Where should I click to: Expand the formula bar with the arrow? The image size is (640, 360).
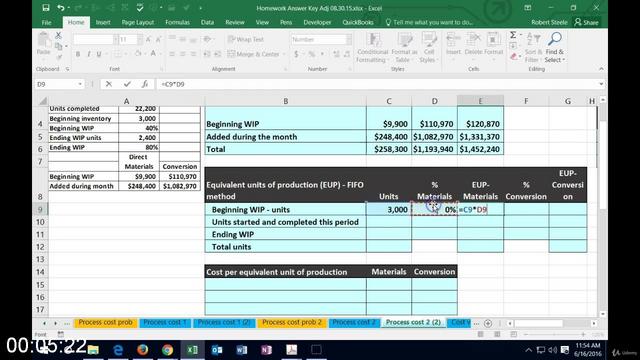(x=601, y=84)
